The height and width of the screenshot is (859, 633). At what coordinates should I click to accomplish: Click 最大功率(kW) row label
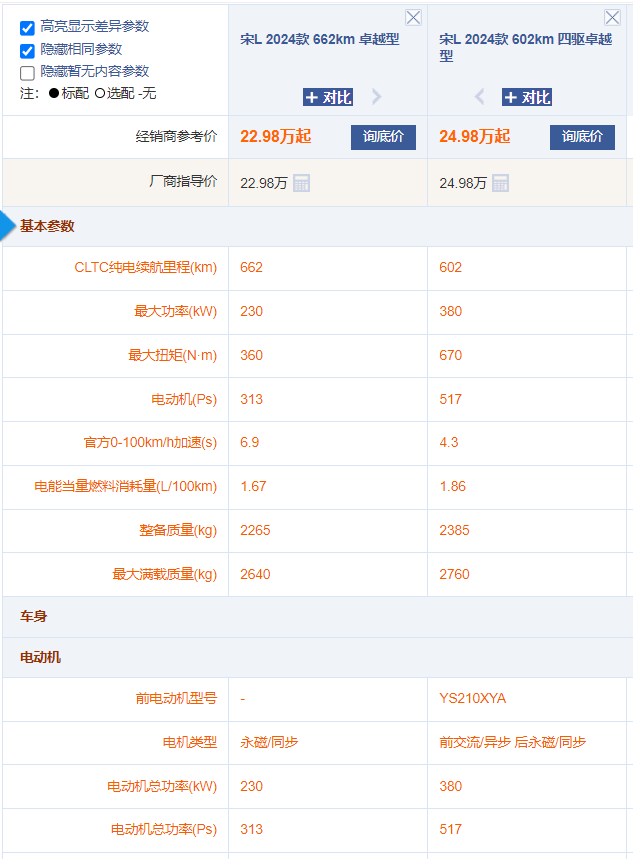176,311
